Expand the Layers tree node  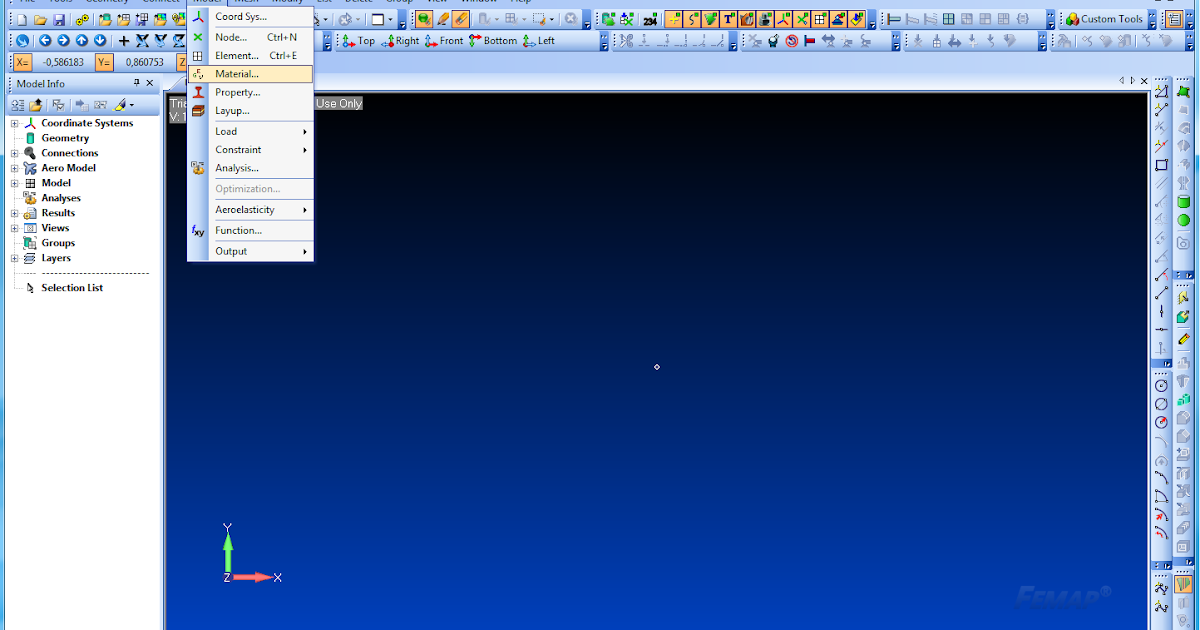13,257
